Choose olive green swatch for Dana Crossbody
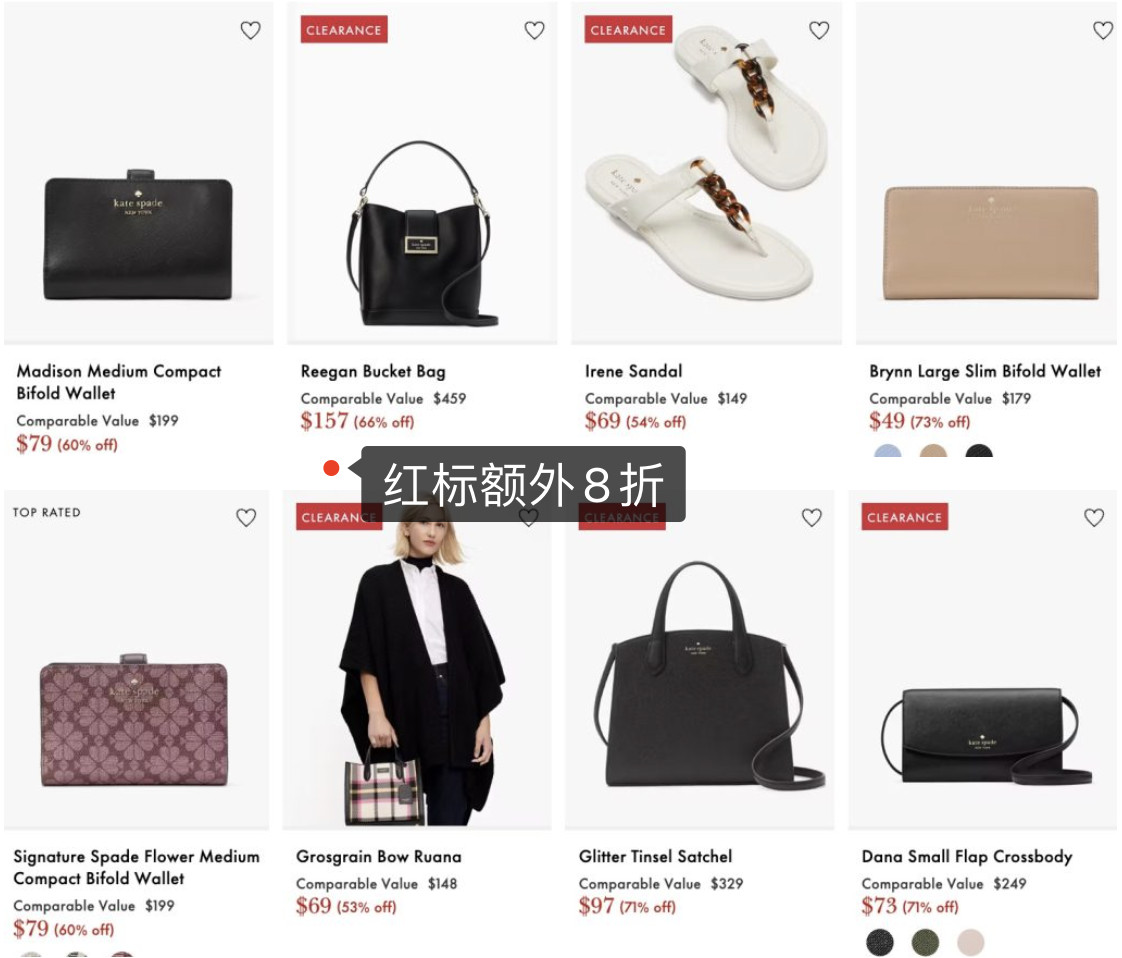Screen dimensions: 1122x958 [x=925, y=942]
